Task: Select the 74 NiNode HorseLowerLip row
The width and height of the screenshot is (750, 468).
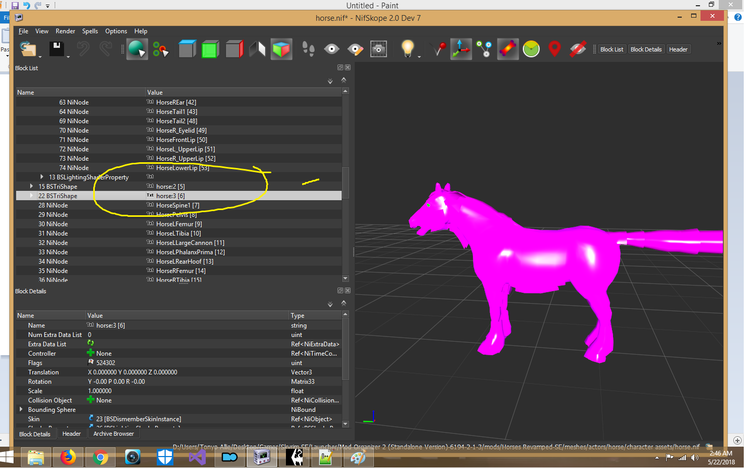Action: point(179,167)
